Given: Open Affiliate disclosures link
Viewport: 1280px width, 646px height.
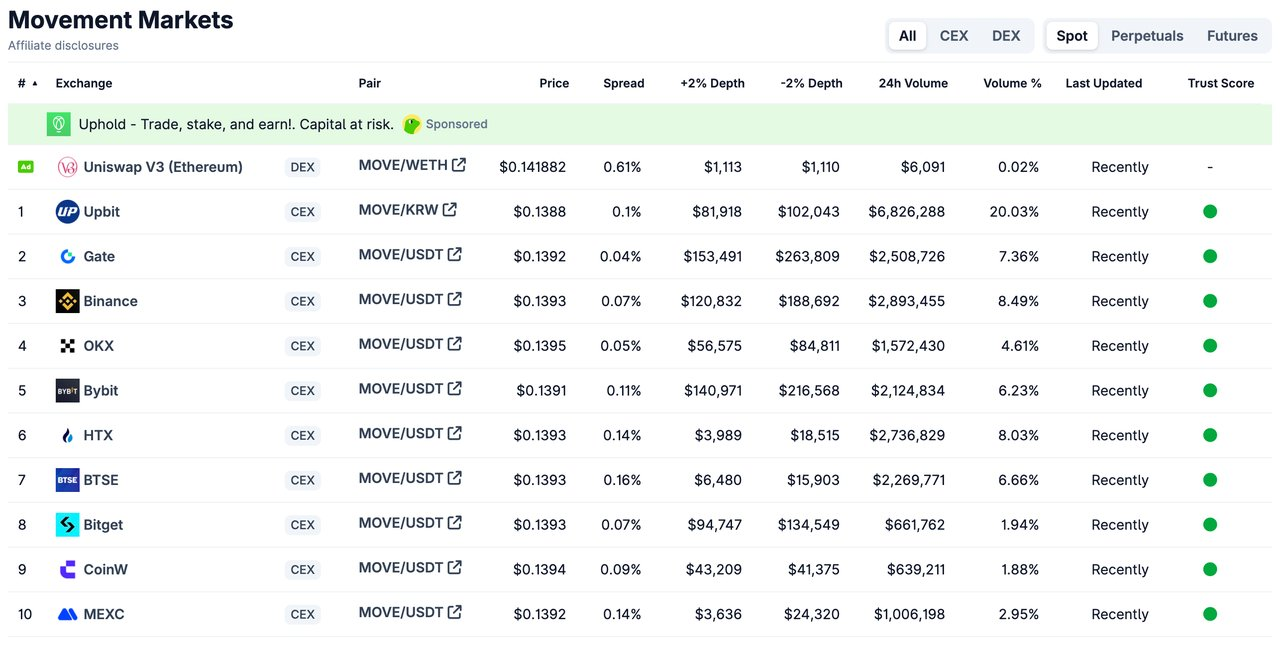Looking at the screenshot, I should [x=63, y=46].
